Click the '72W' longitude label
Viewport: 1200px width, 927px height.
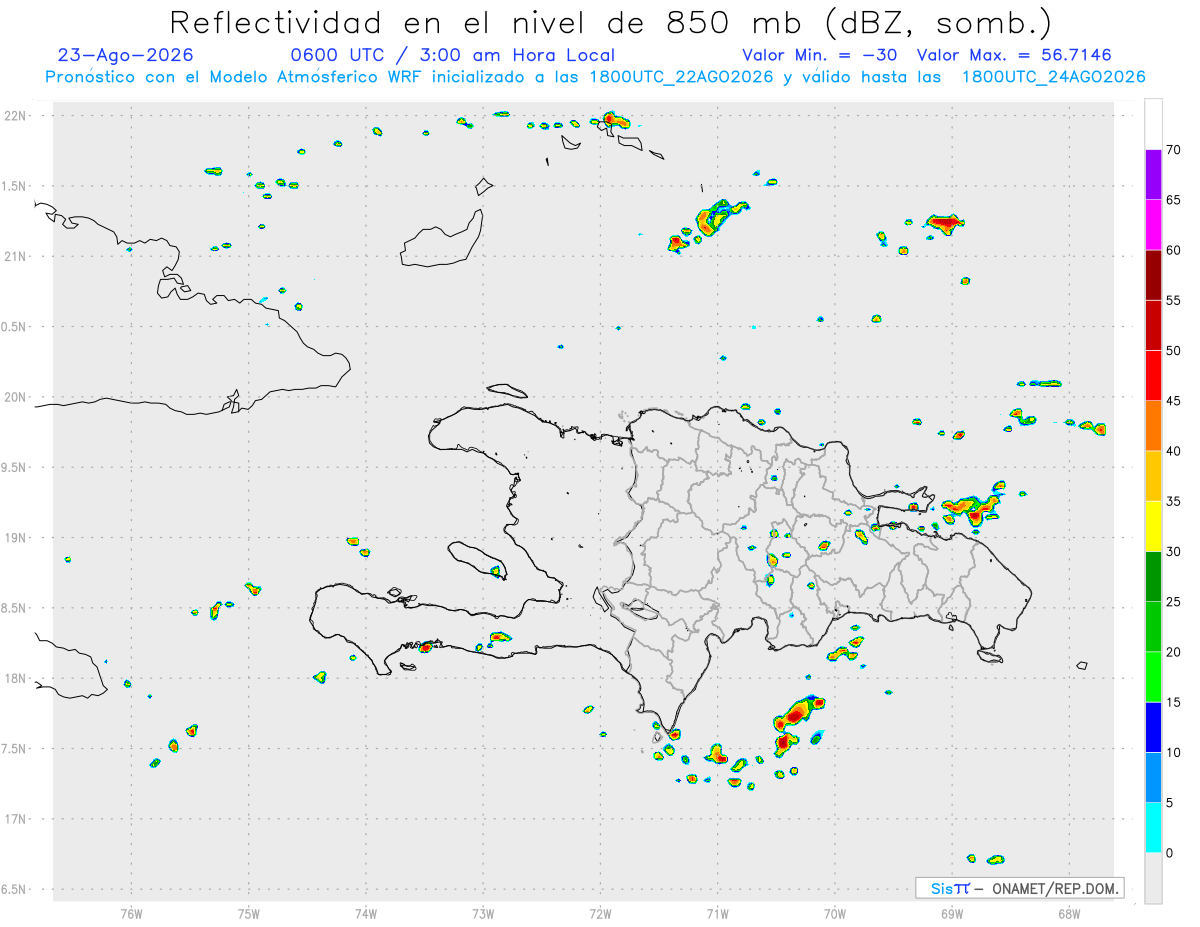(600, 914)
